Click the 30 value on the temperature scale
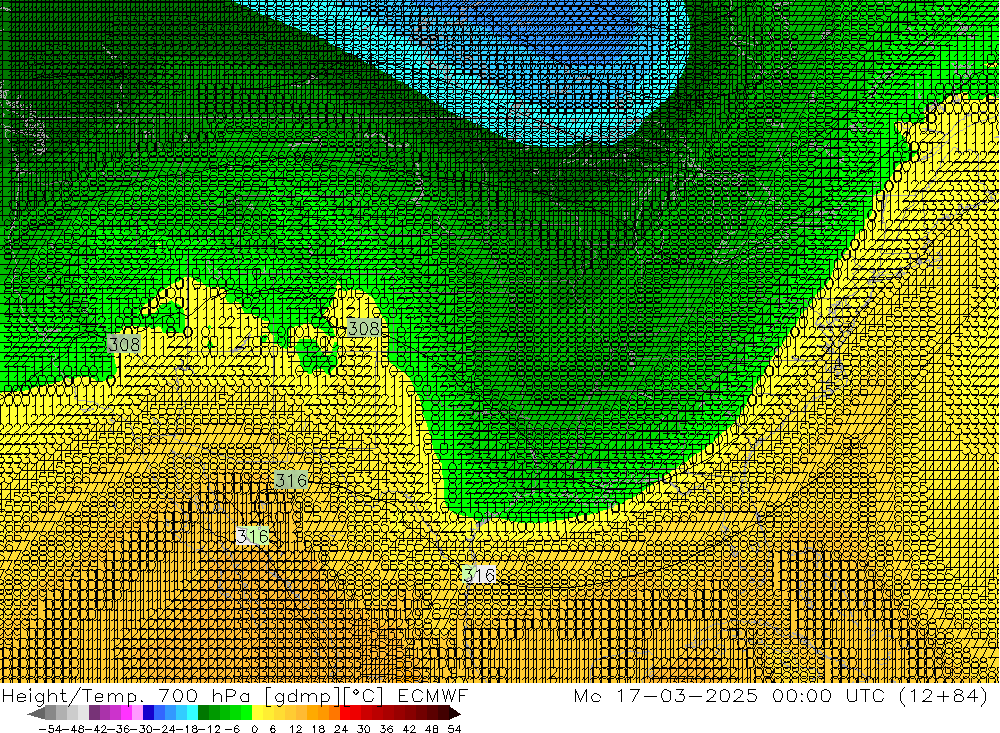The image size is (1000, 733). 364,729
